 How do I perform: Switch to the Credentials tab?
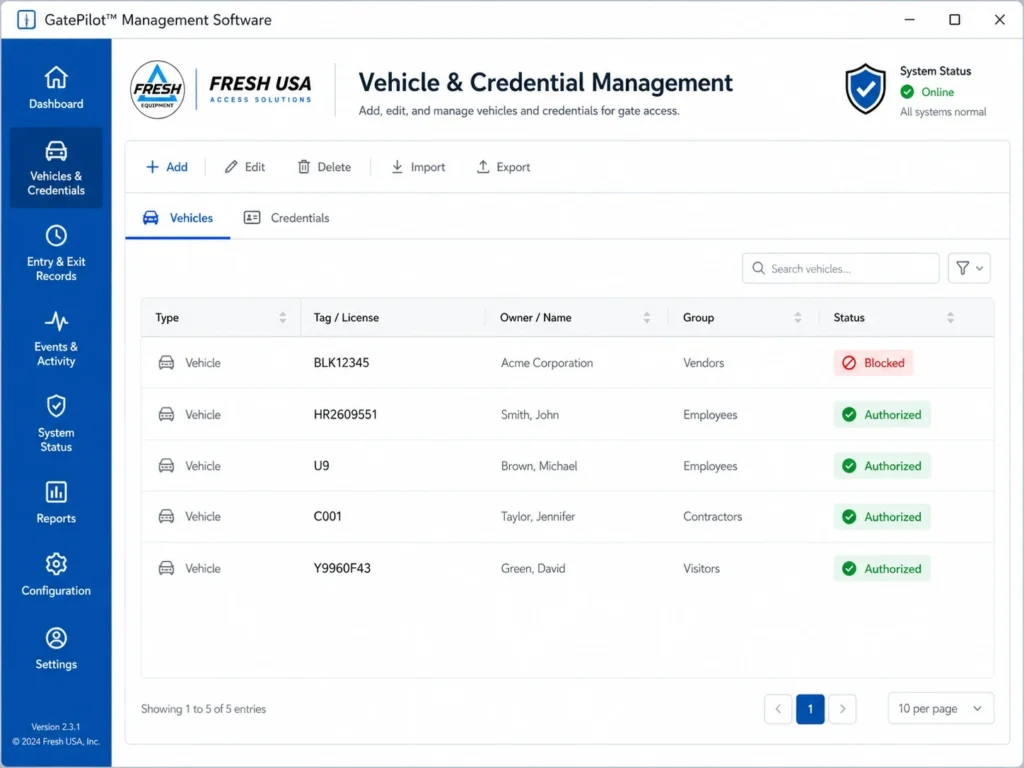pyautogui.click(x=286, y=217)
